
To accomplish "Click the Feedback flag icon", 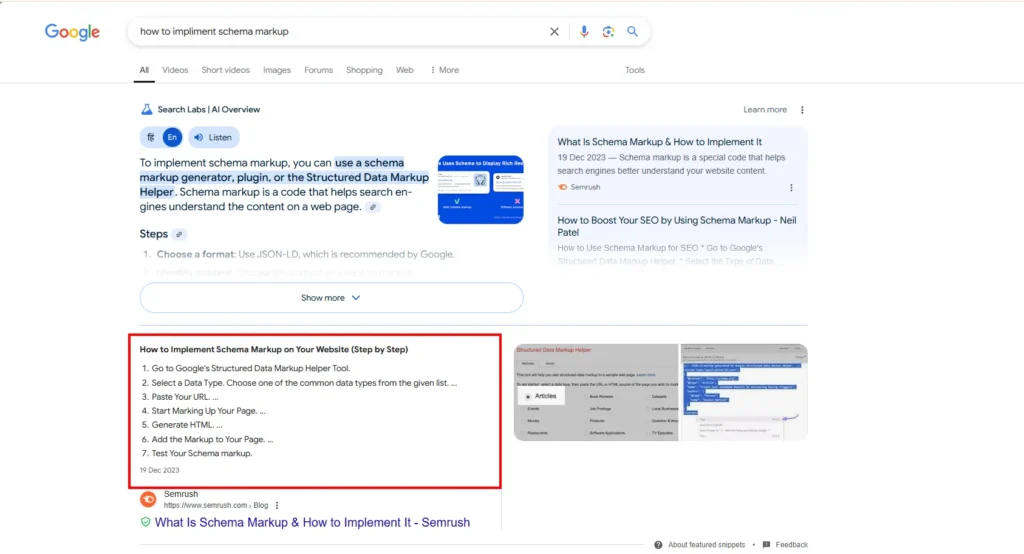I will click(x=766, y=544).
